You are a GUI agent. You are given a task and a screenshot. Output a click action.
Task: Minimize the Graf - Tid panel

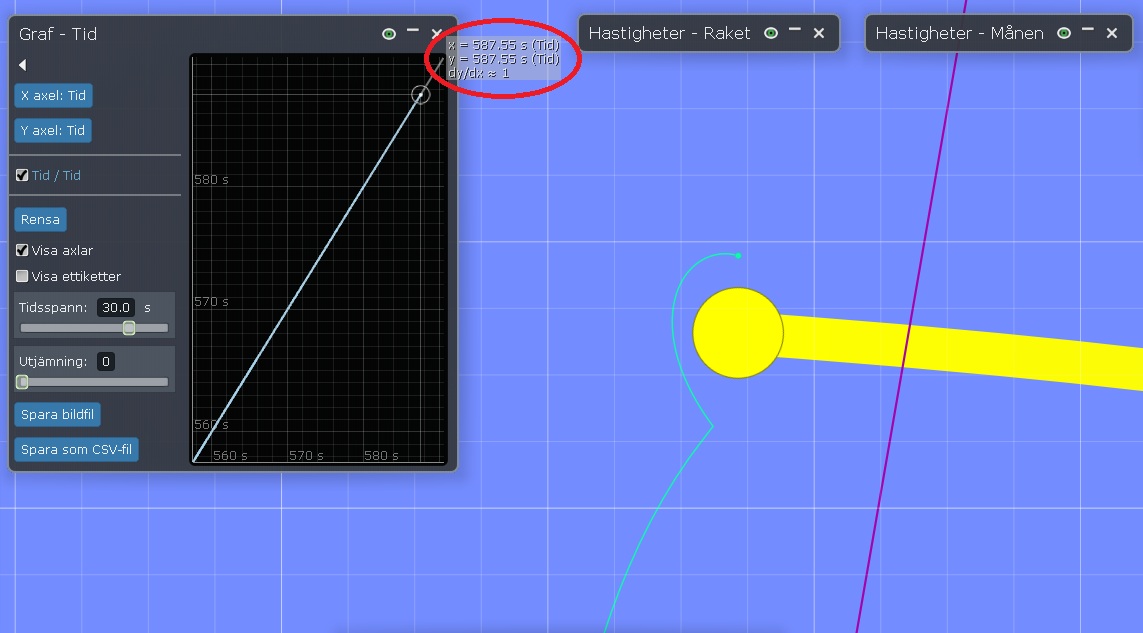click(413, 32)
